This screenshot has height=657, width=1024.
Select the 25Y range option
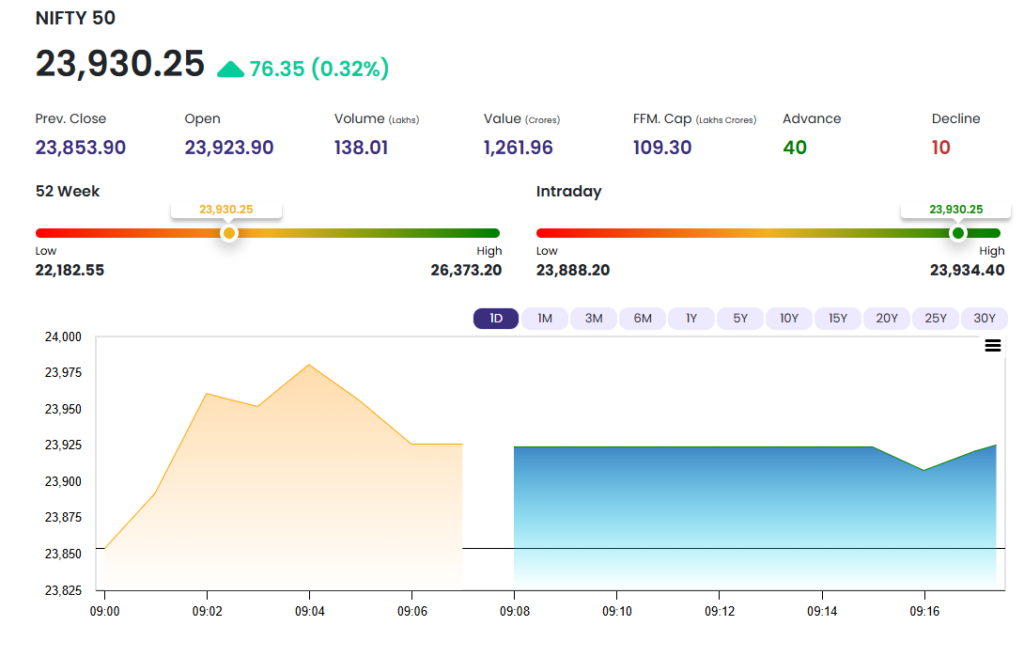(935, 318)
